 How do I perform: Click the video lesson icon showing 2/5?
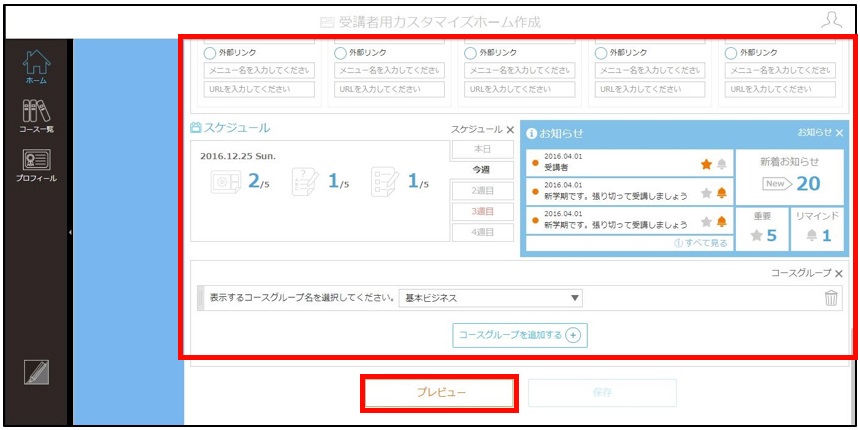click(225, 182)
